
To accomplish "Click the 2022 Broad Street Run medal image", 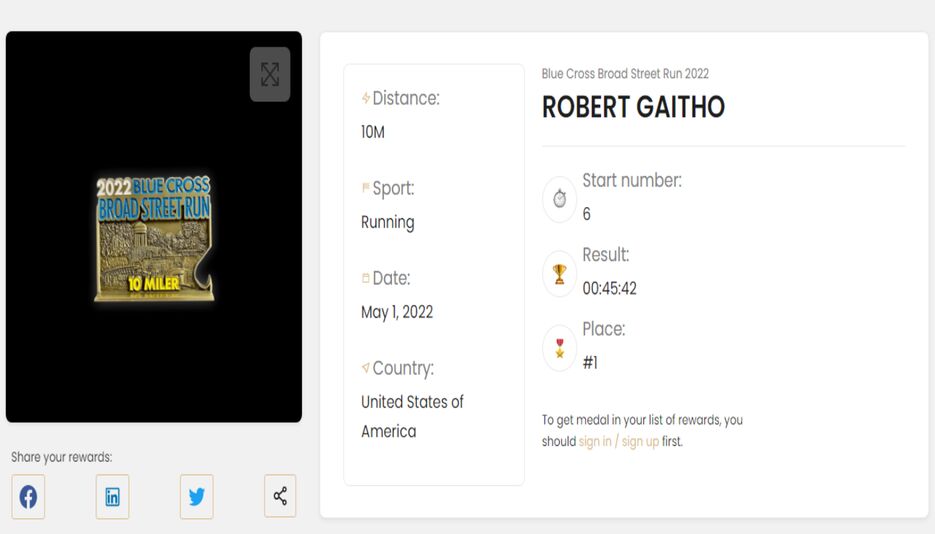I will pyautogui.click(x=154, y=238).
